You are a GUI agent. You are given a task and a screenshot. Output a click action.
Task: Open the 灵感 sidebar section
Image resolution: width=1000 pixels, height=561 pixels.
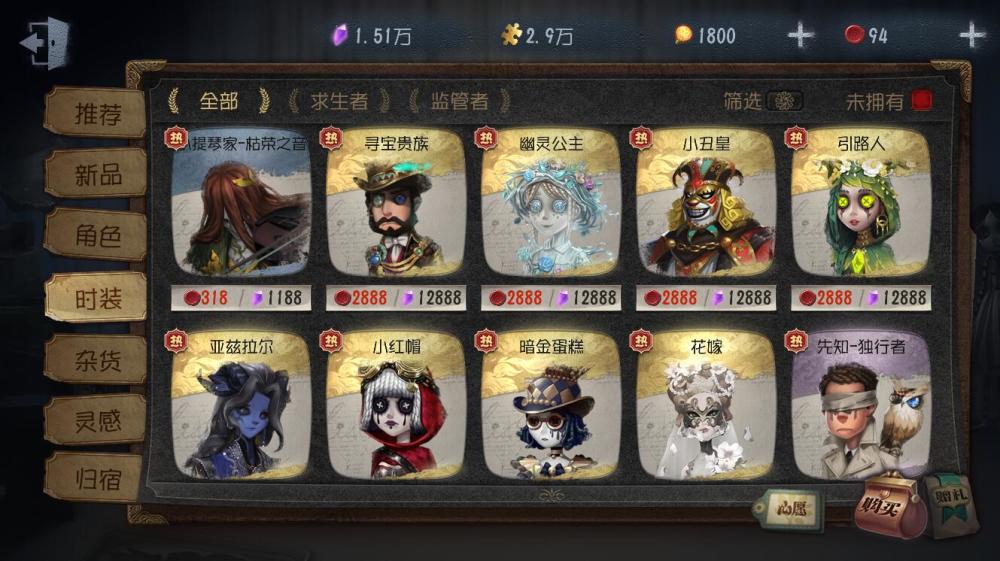pos(97,421)
